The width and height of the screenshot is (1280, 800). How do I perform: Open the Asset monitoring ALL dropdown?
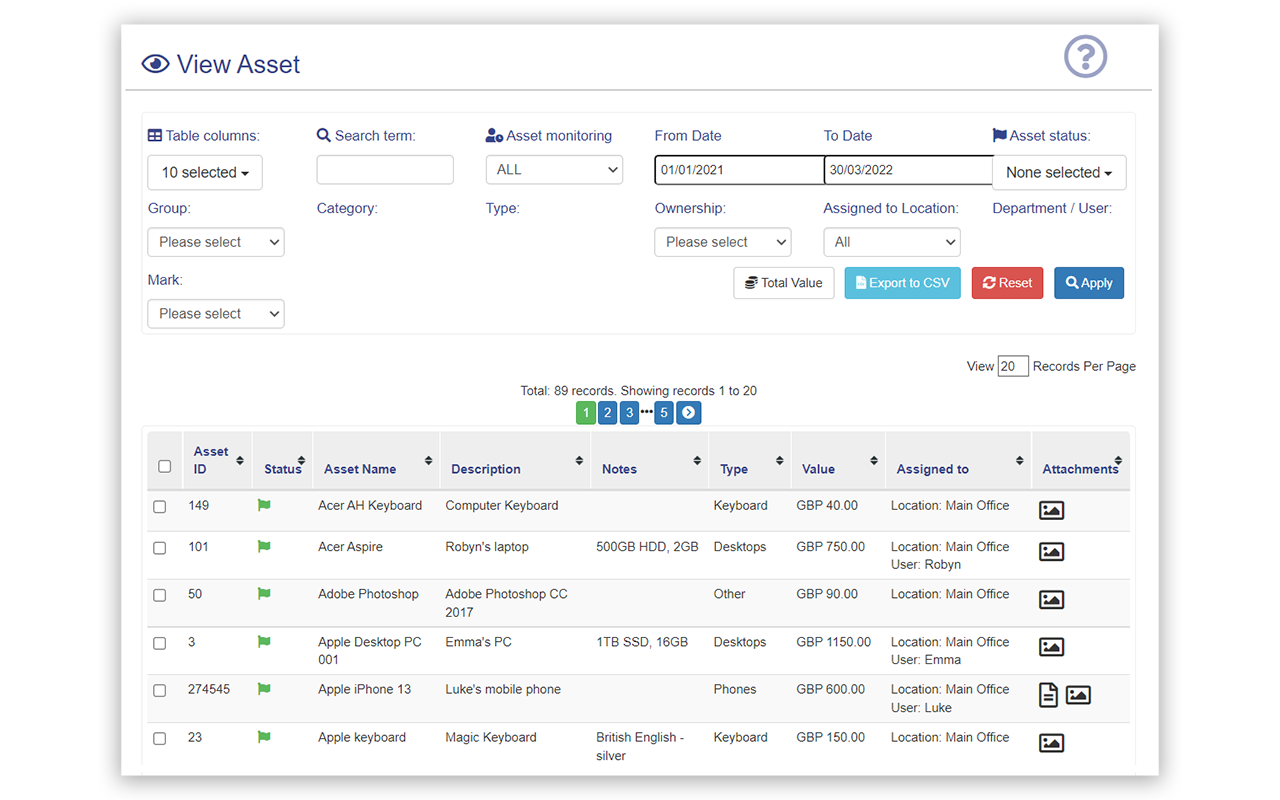[x=554, y=170]
